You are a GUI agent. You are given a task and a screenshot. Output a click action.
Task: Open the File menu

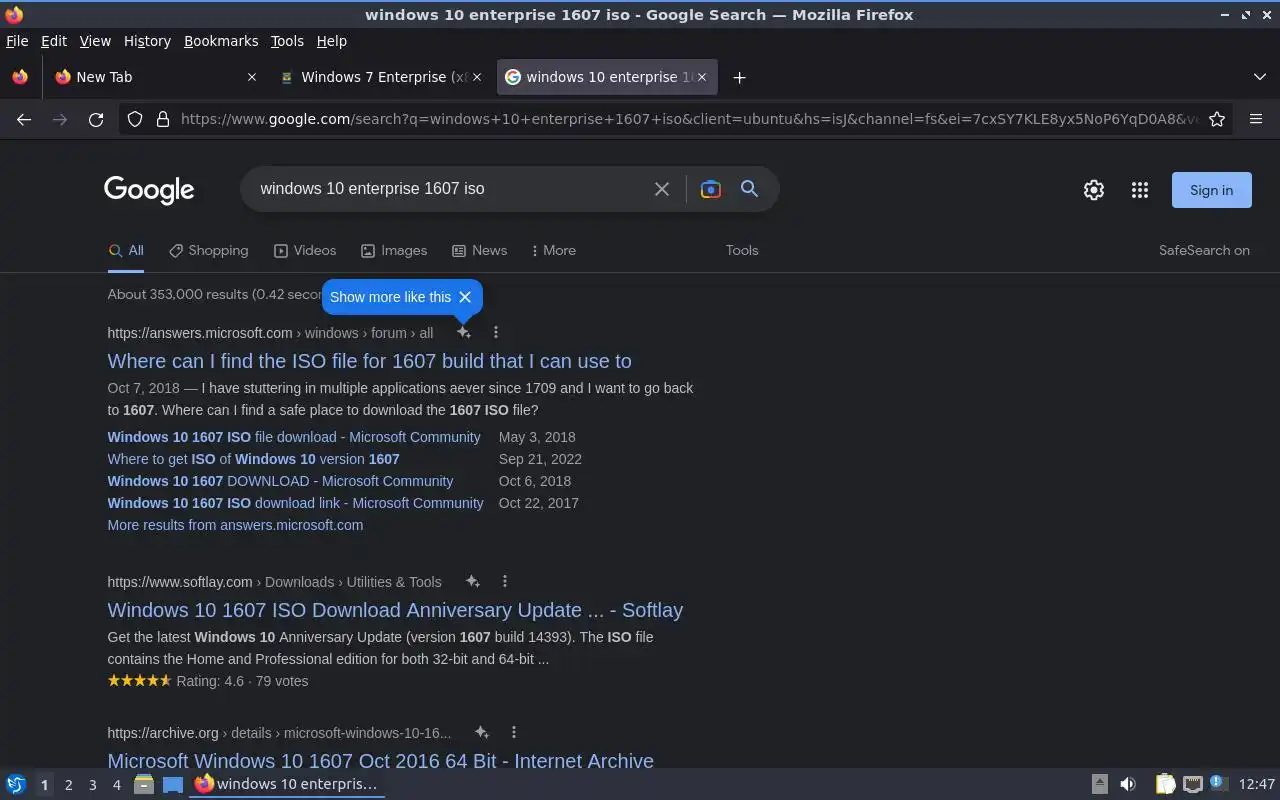pos(17,41)
